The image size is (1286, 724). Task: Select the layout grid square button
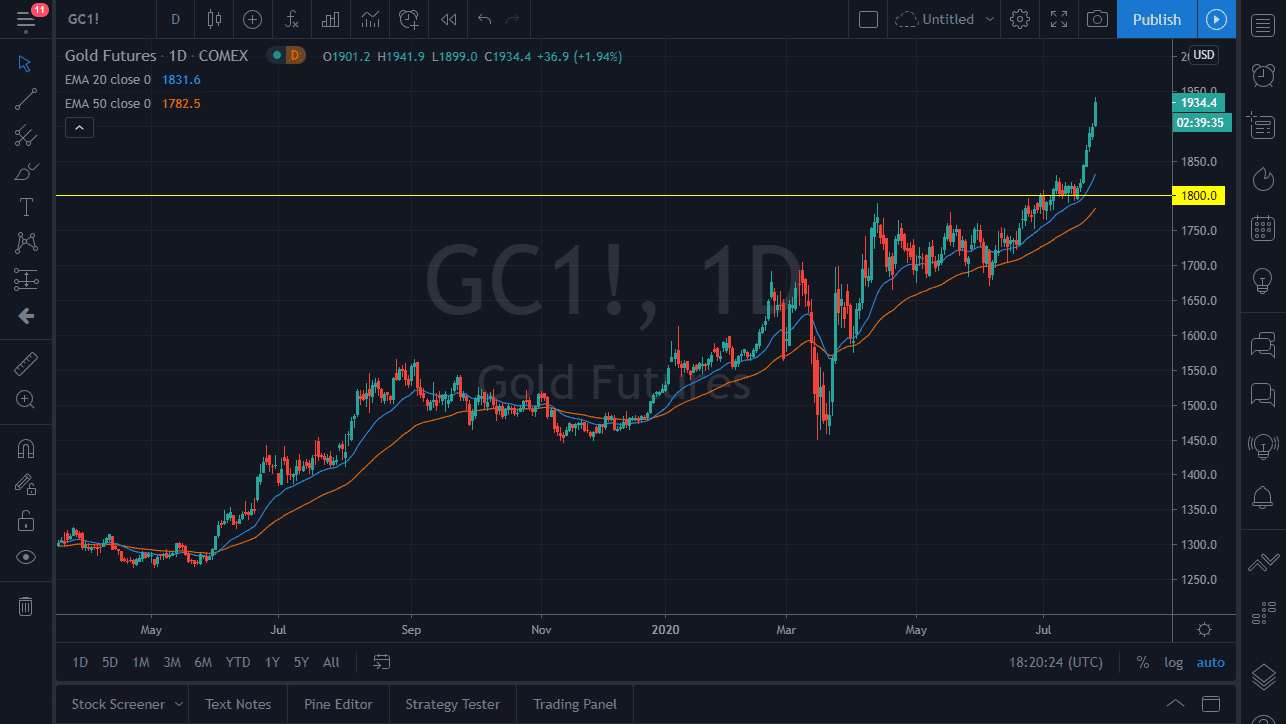tap(868, 19)
